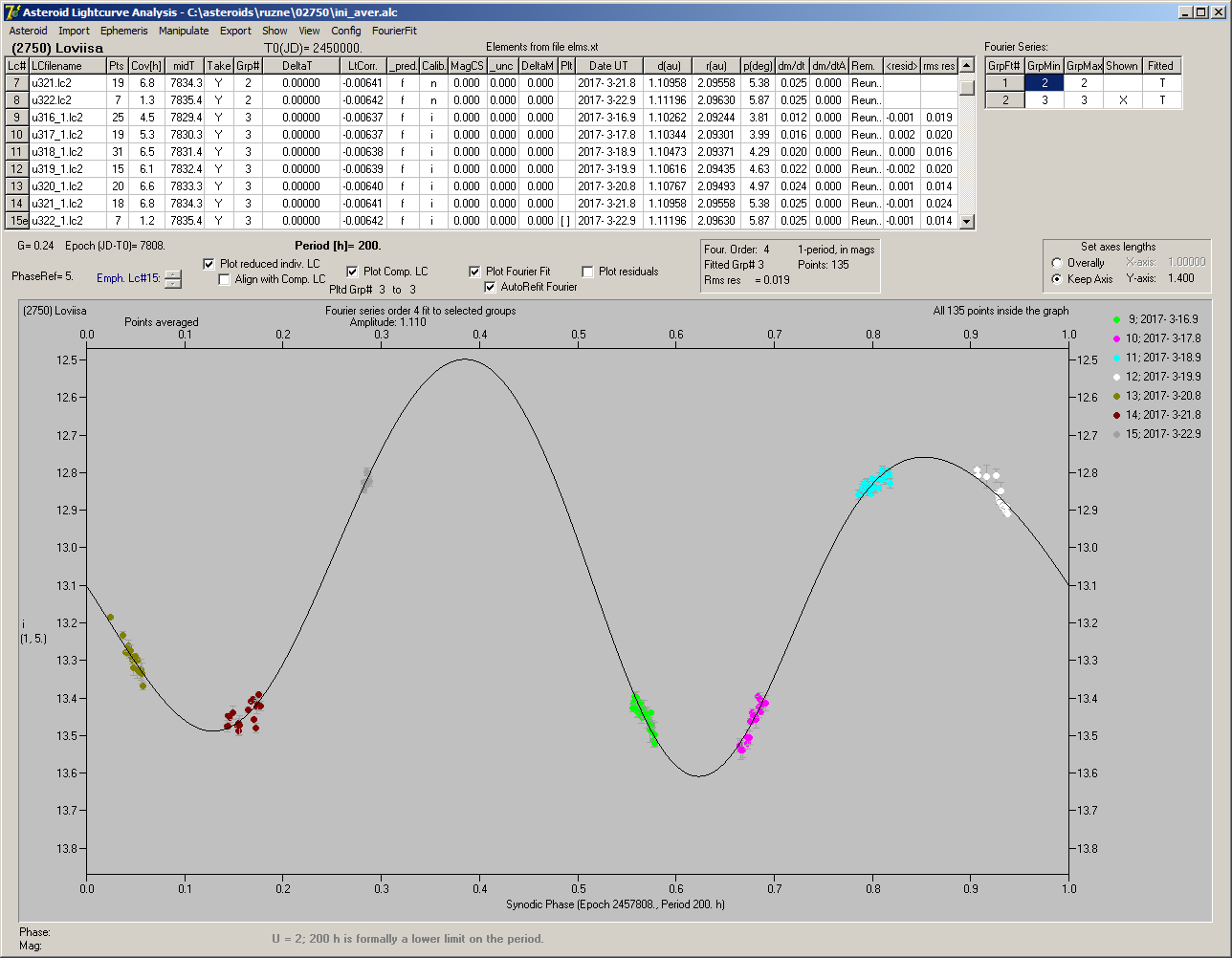Click the magenta legend dot for 2017-3-17.8
Image resolution: width=1232 pixels, height=958 pixels.
click(1116, 338)
